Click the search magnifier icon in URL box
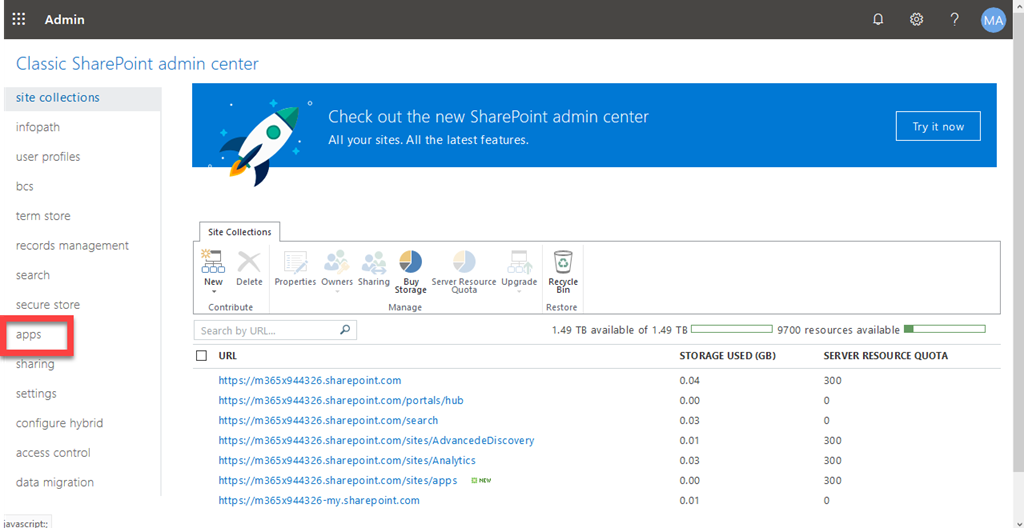This screenshot has width=1024, height=528. [x=345, y=330]
